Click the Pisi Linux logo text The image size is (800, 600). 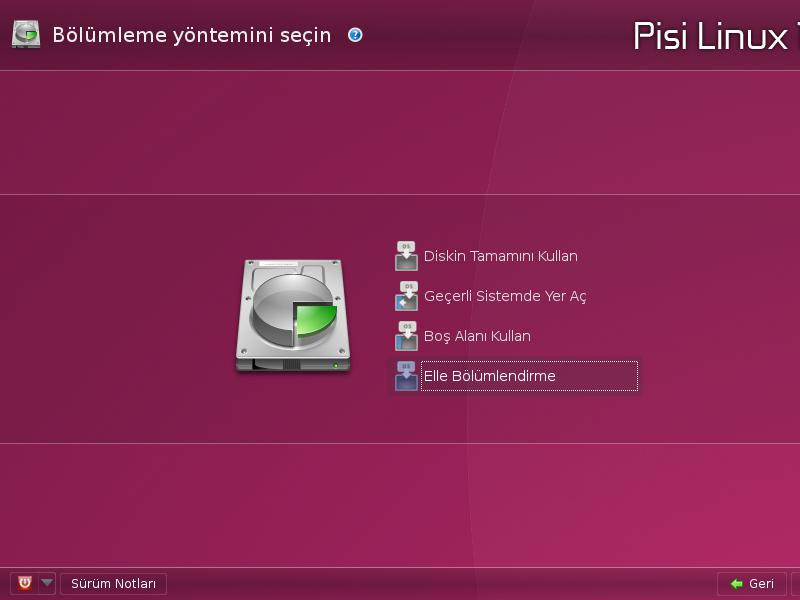tap(710, 37)
